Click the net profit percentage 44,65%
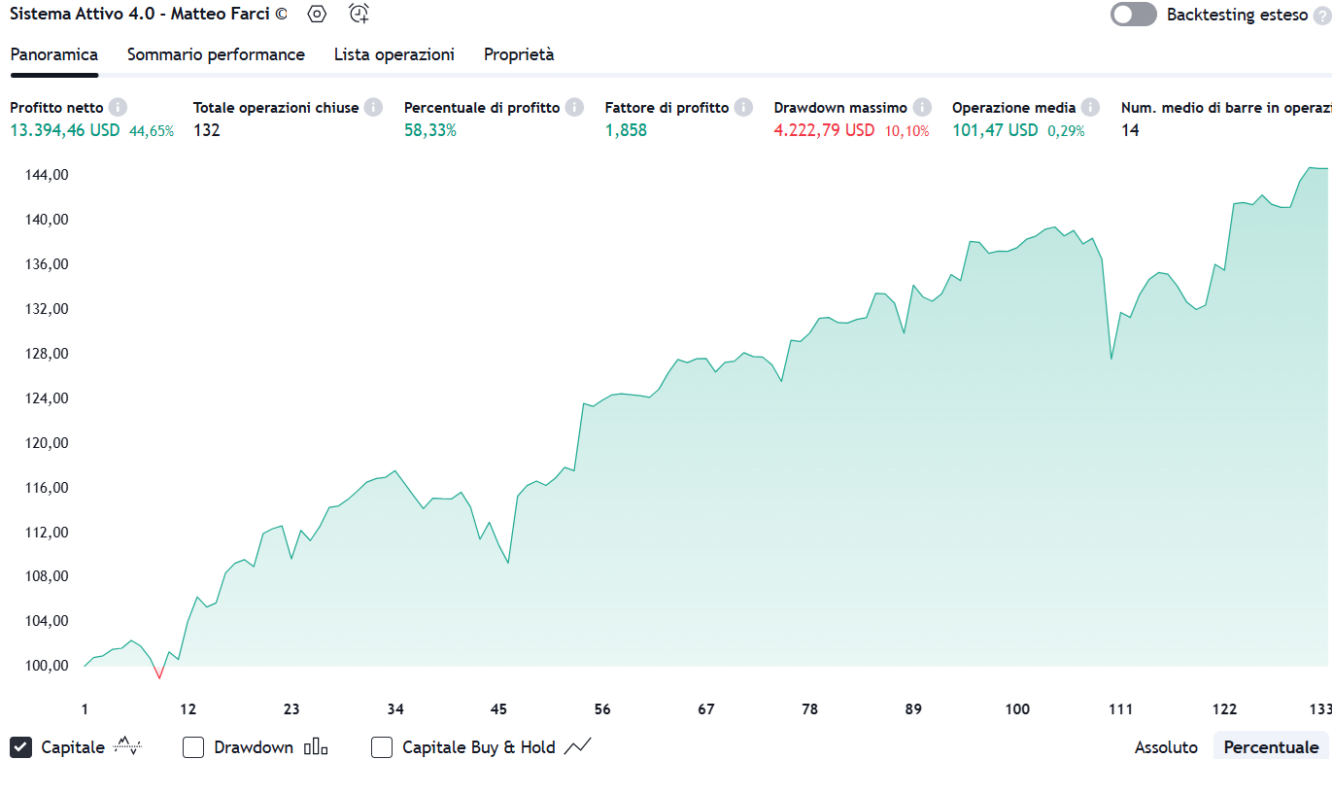Image resolution: width=1332 pixels, height=794 pixels. [151, 131]
